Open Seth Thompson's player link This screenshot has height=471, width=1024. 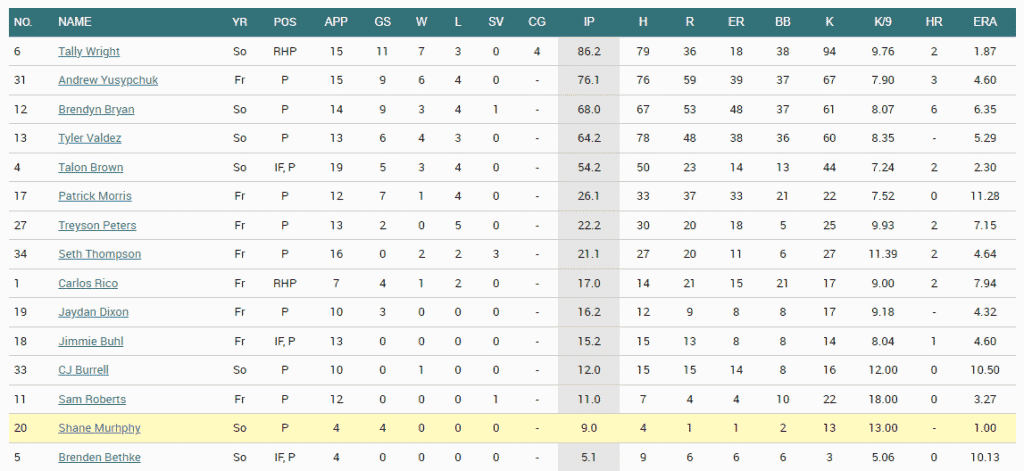[99, 254]
